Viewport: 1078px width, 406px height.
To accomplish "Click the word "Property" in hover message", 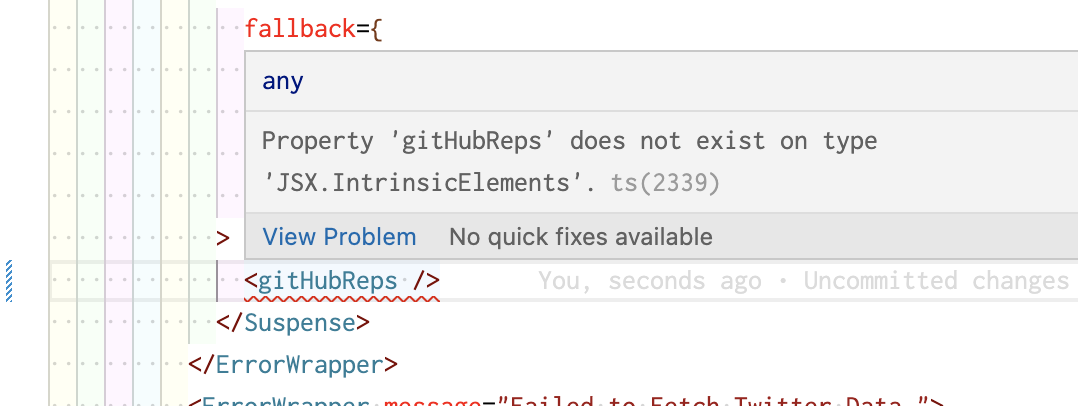I will 318,142.
